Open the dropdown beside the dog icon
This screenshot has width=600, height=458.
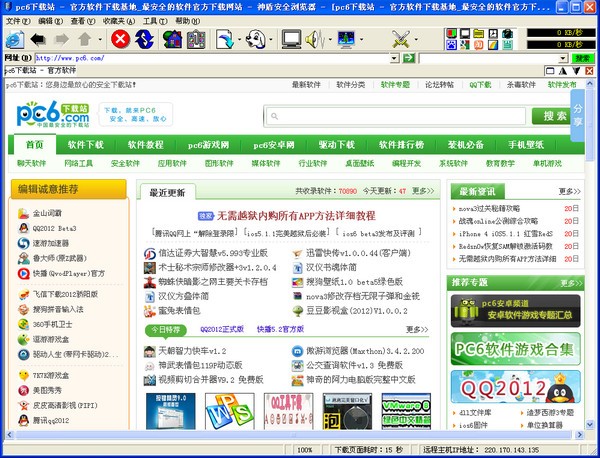click(271, 39)
